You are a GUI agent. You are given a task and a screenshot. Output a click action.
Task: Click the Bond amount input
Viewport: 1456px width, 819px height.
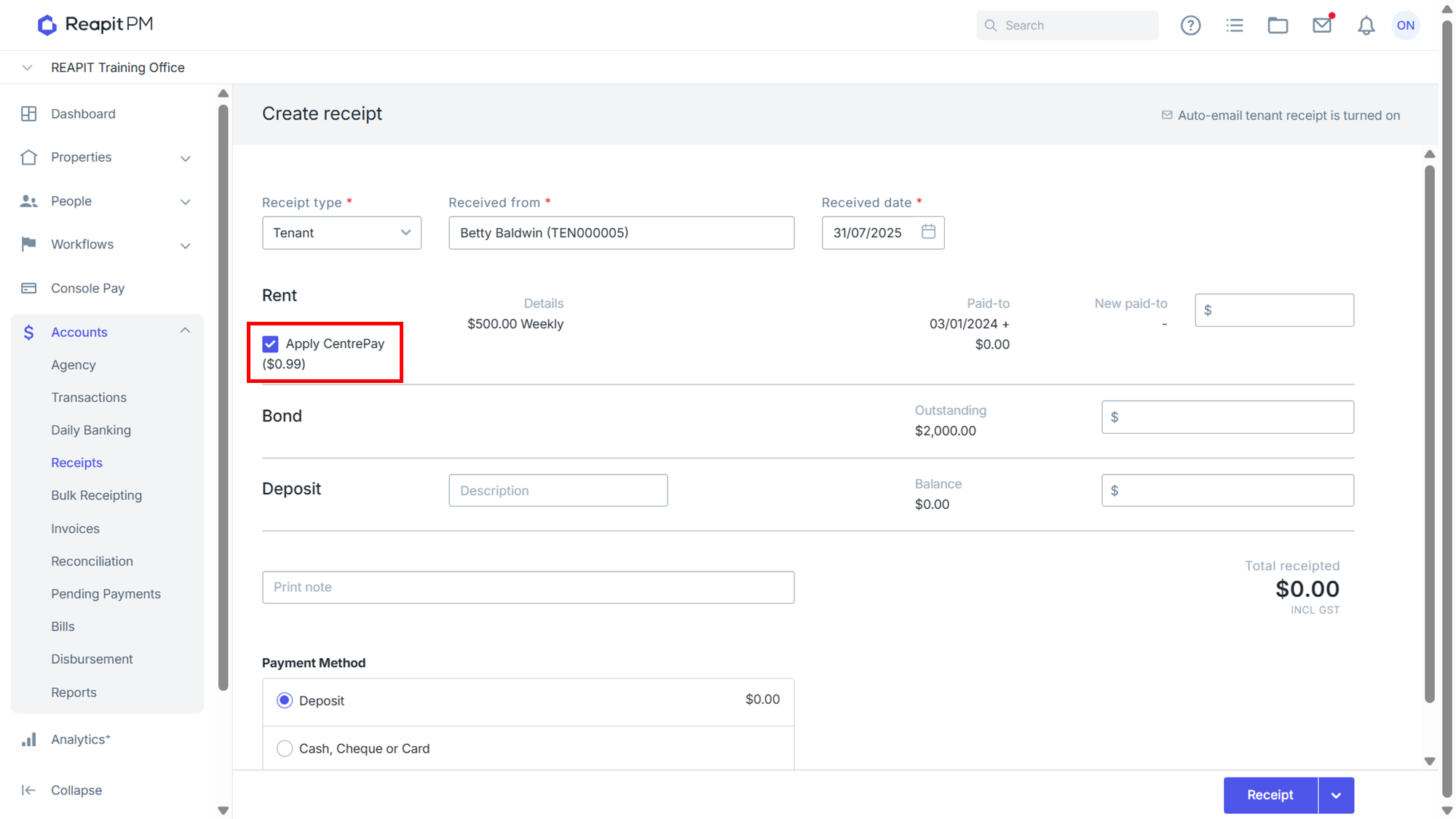(1227, 417)
